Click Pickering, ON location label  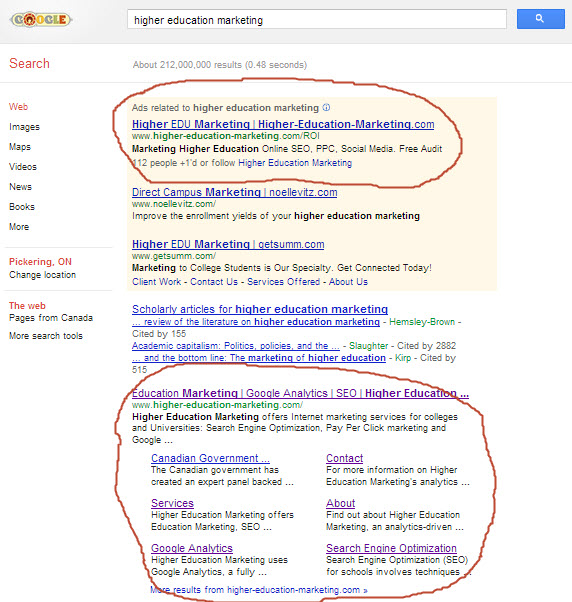(40, 262)
